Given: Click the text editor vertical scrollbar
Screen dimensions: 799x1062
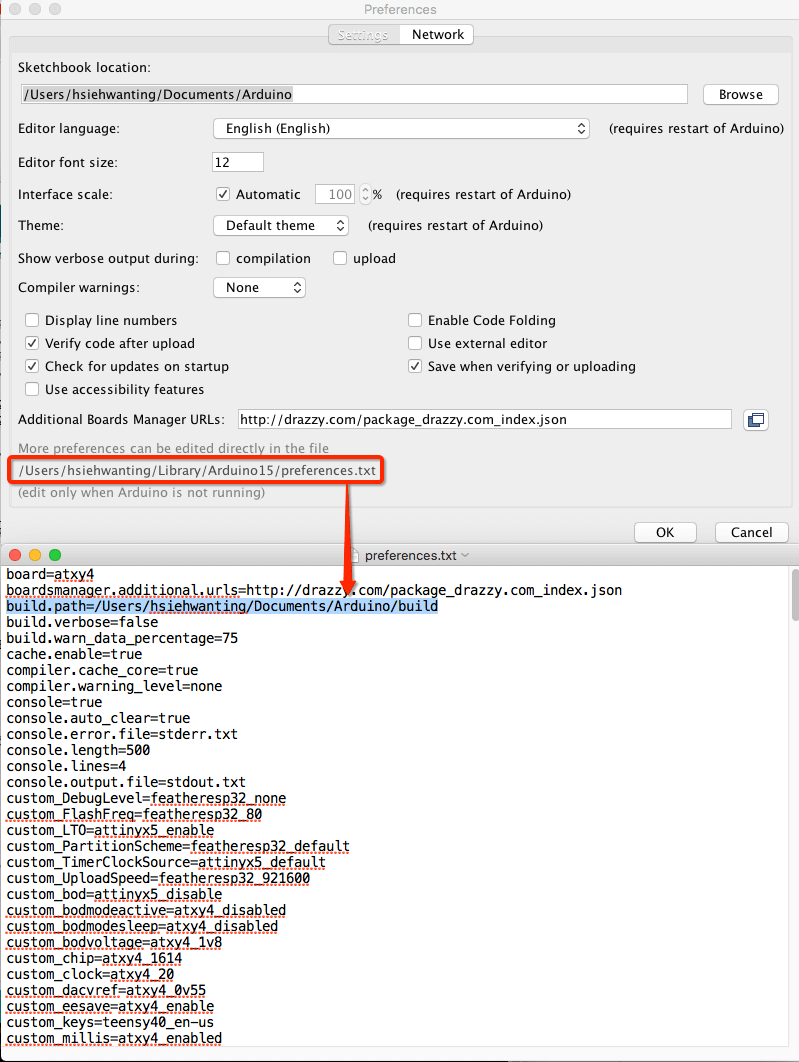Looking at the screenshot, I should point(794,600).
